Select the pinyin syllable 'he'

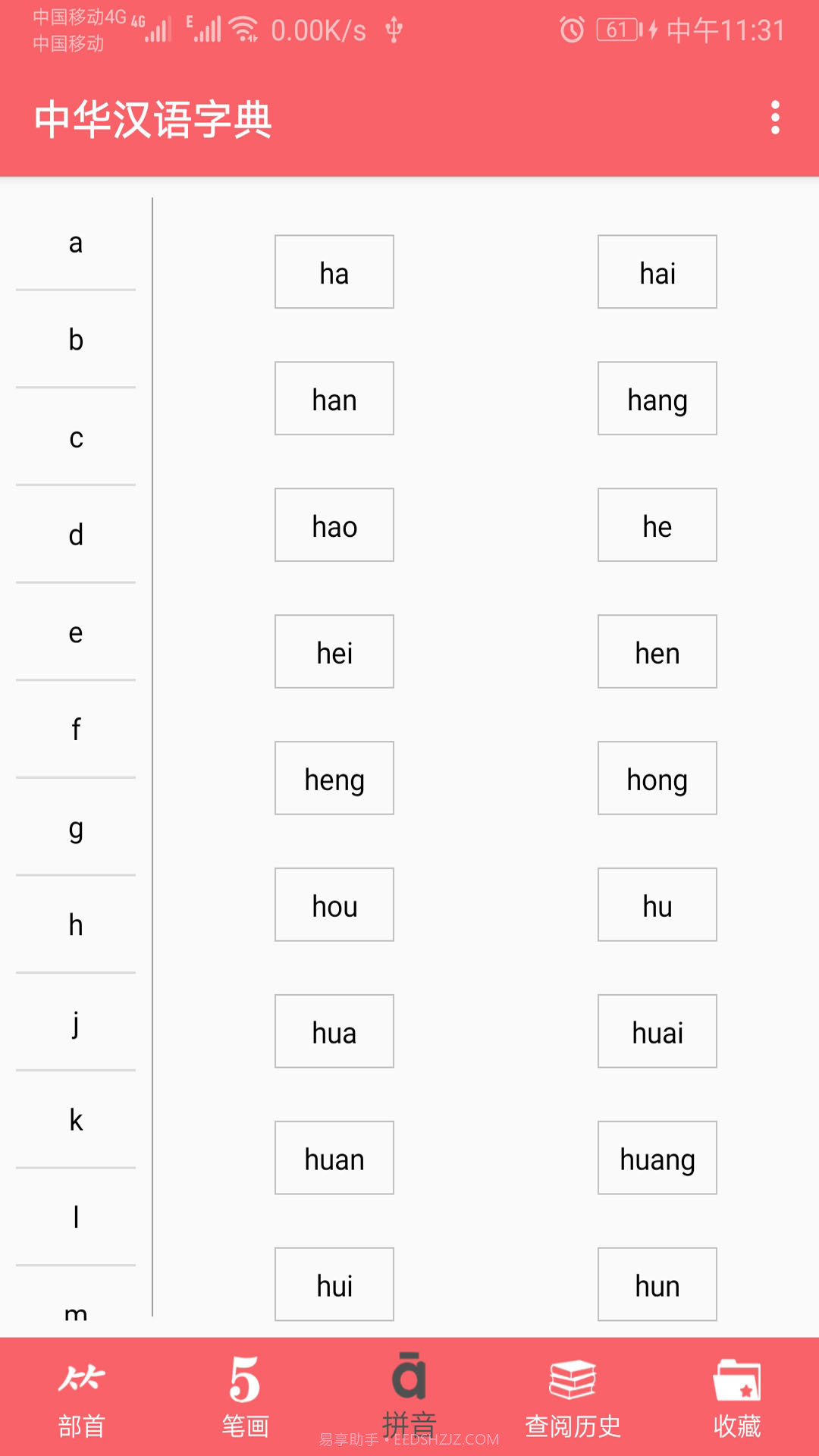point(657,525)
